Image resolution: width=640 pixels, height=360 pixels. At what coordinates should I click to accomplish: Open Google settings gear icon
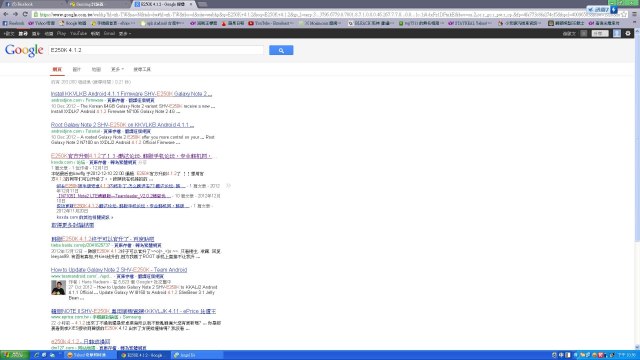628,33
